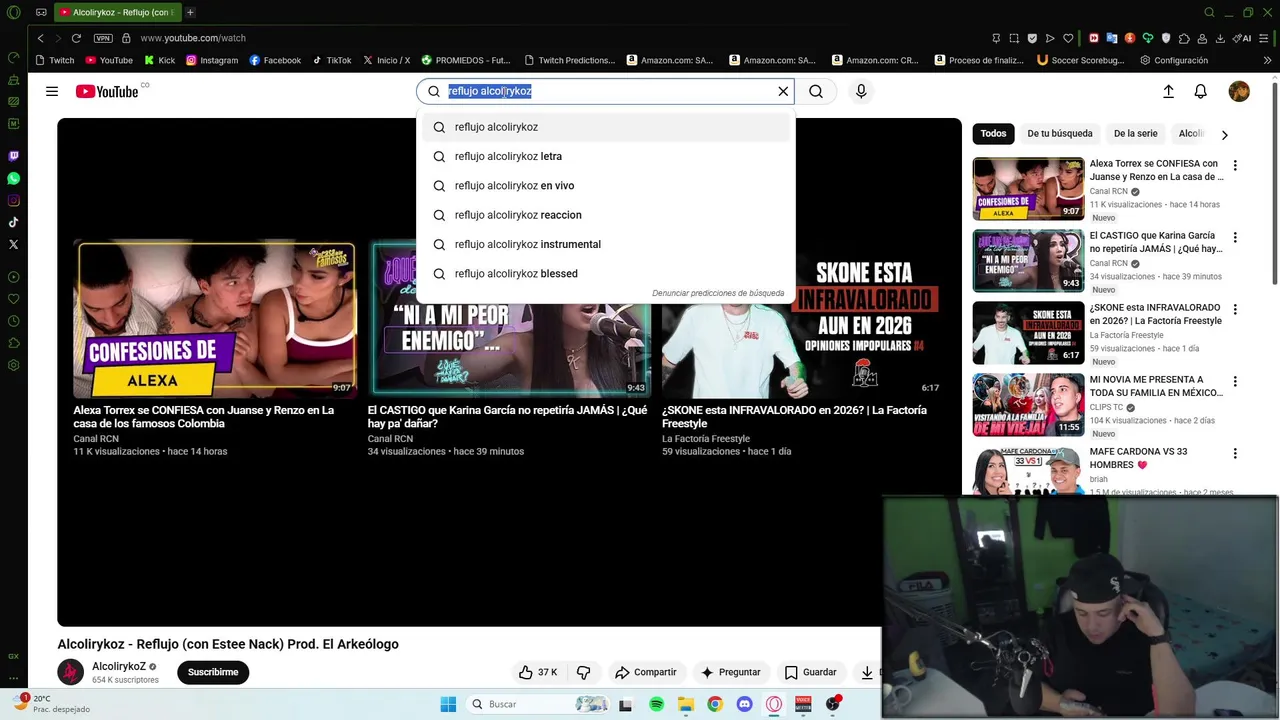Open the extensions cube icon
The image size is (1280, 720).
coord(1184,38)
